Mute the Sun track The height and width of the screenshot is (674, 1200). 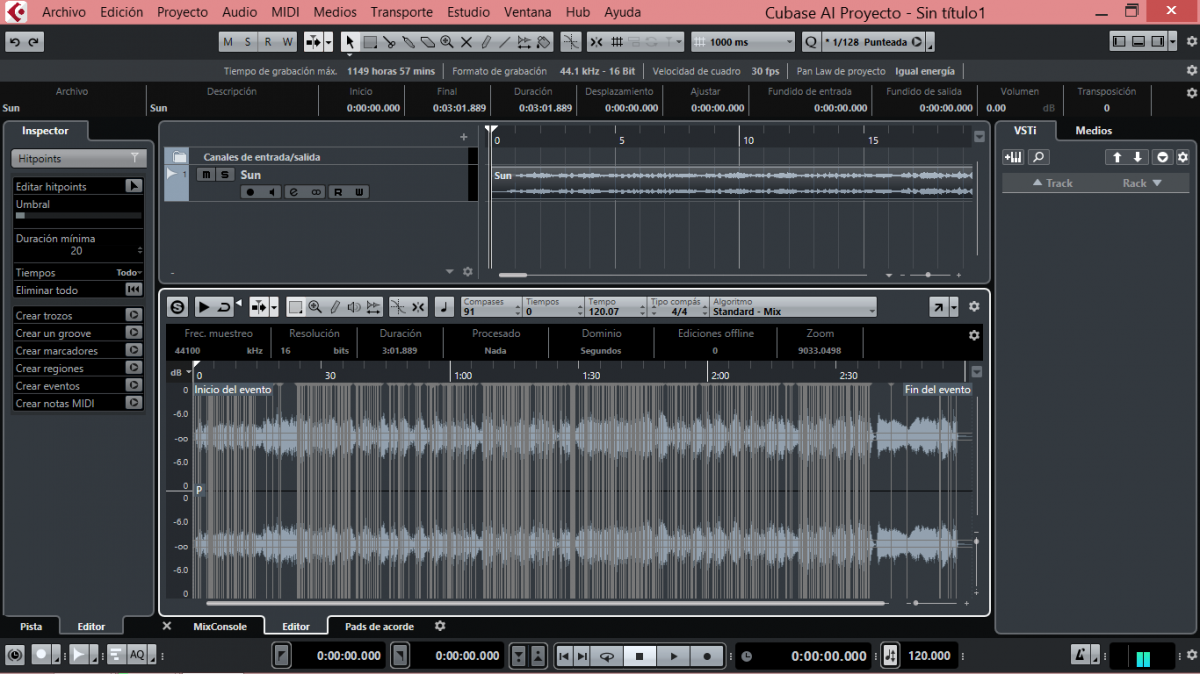[206, 175]
